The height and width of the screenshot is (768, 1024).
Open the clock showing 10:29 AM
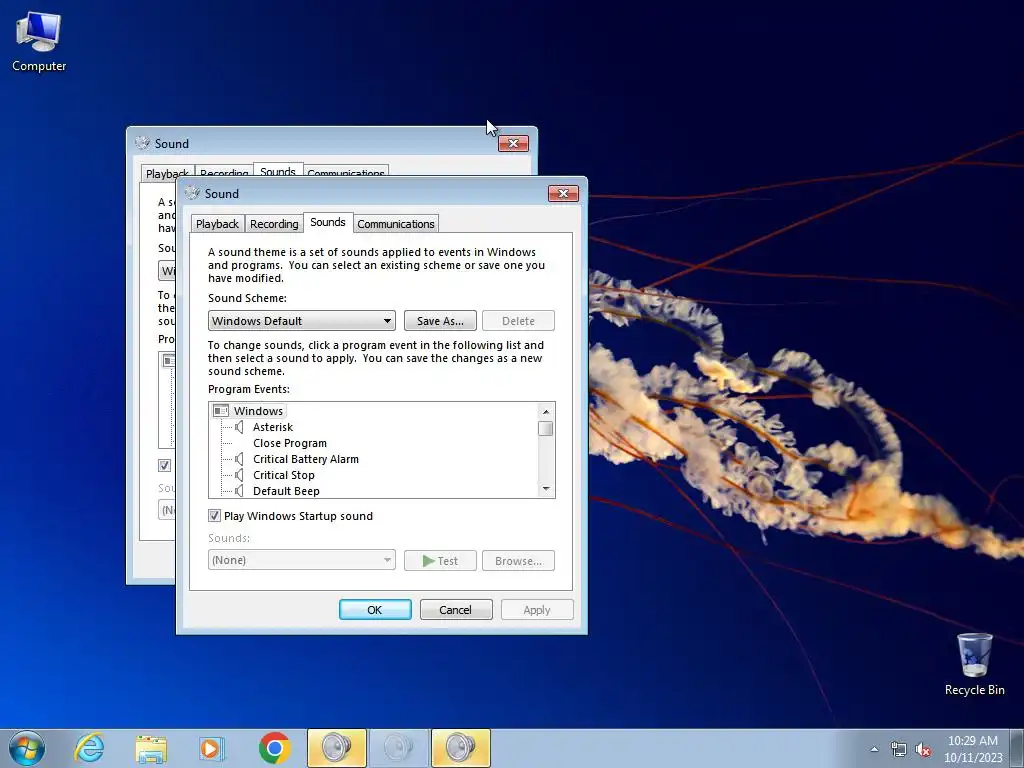point(972,748)
